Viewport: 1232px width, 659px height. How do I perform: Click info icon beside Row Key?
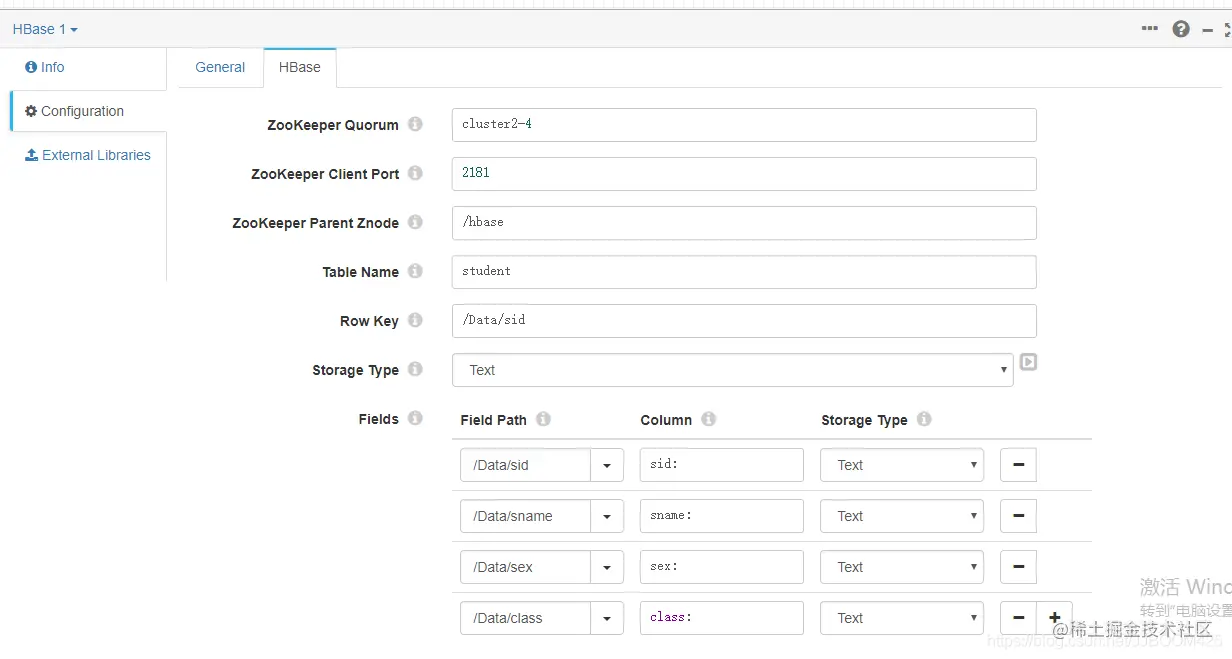(x=415, y=320)
